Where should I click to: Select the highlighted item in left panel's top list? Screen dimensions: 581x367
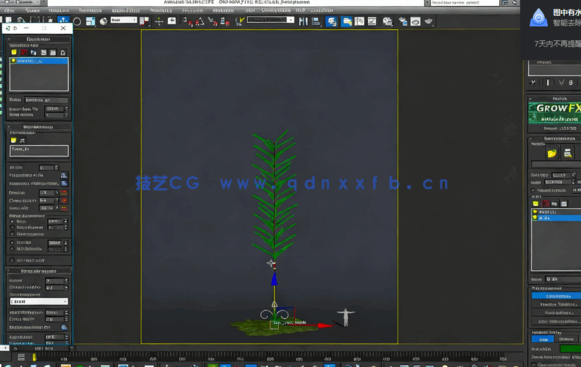[x=39, y=61]
